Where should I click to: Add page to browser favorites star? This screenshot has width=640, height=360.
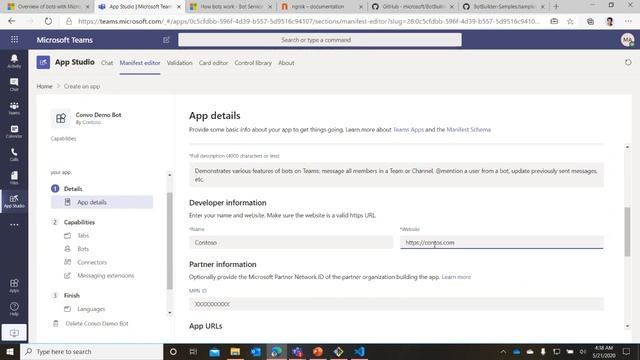click(x=570, y=21)
